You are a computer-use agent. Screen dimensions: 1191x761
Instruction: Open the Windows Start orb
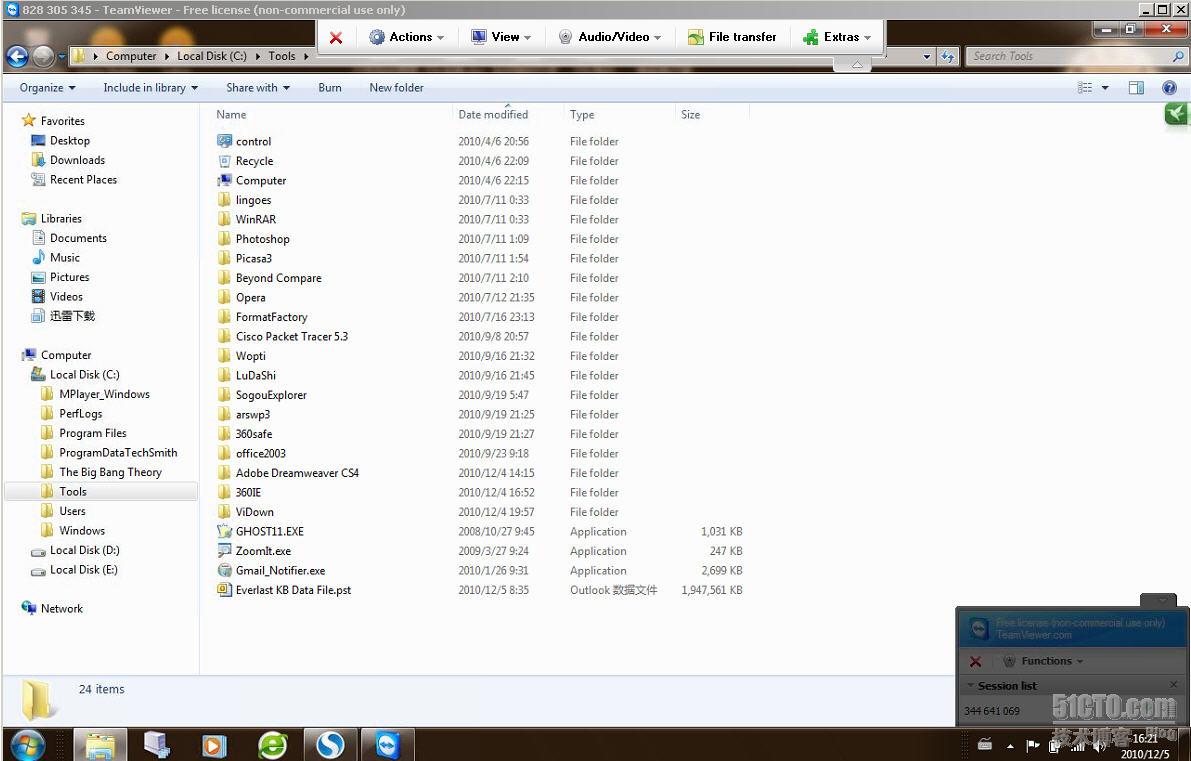coord(29,745)
